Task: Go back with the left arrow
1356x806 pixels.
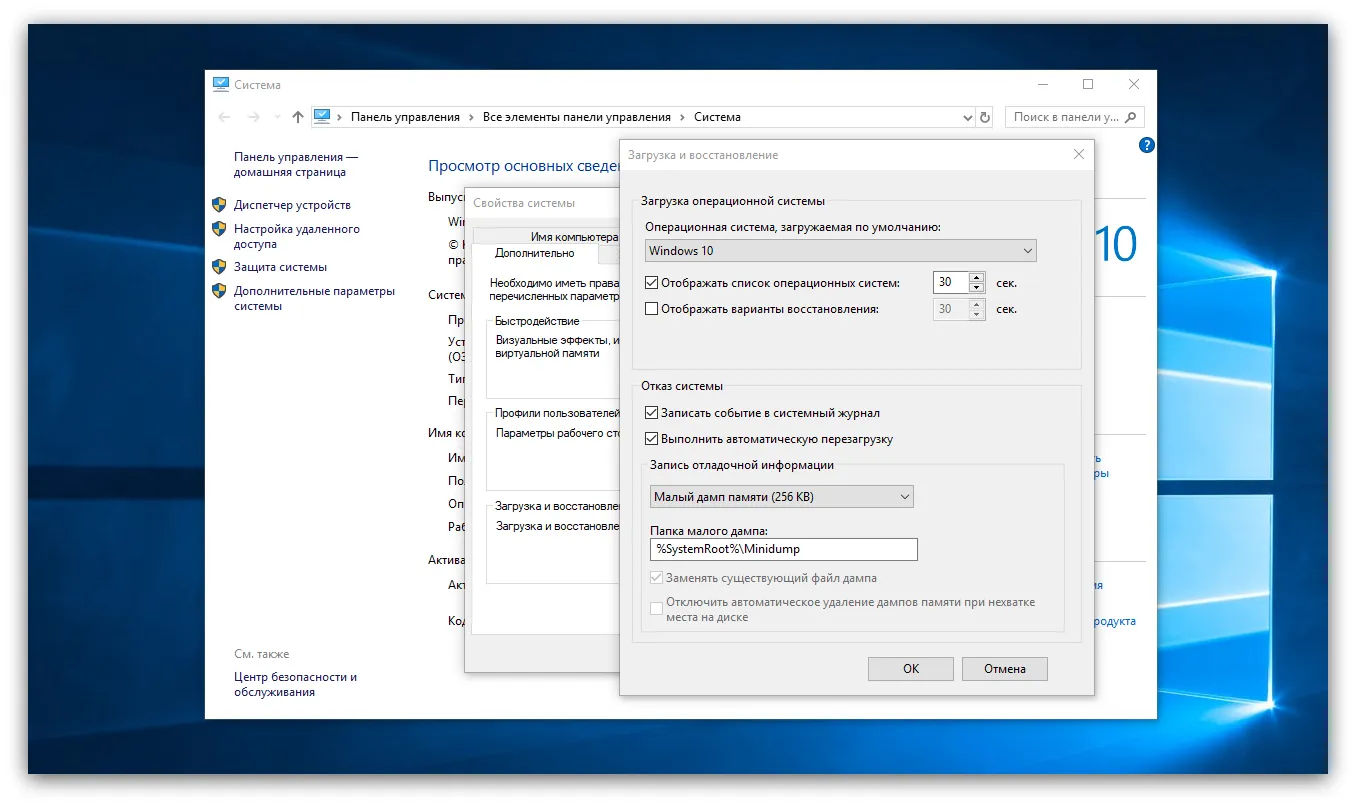Action: [224, 117]
